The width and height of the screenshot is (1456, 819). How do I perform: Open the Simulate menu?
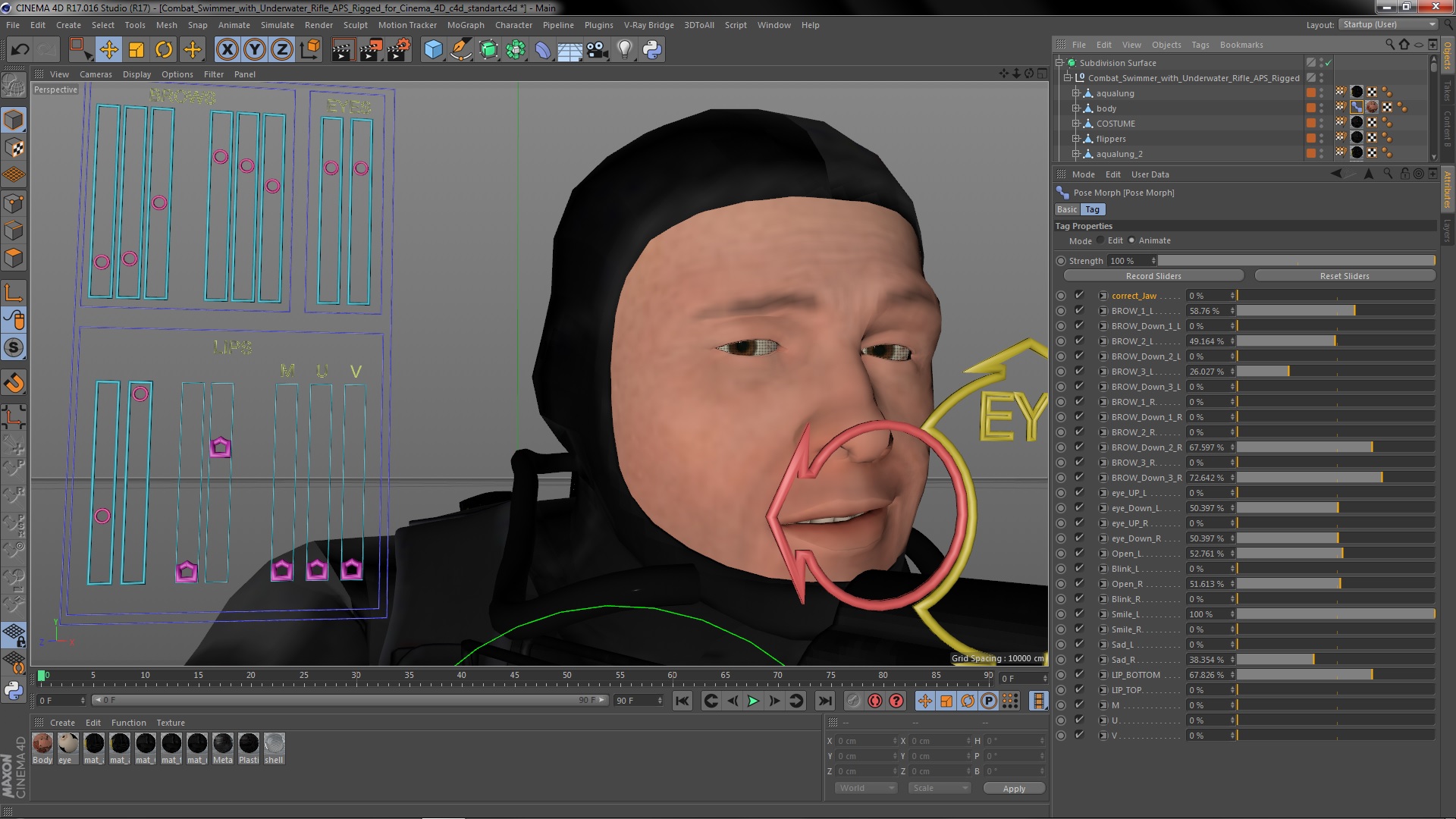pyautogui.click(x=278, y=25)
